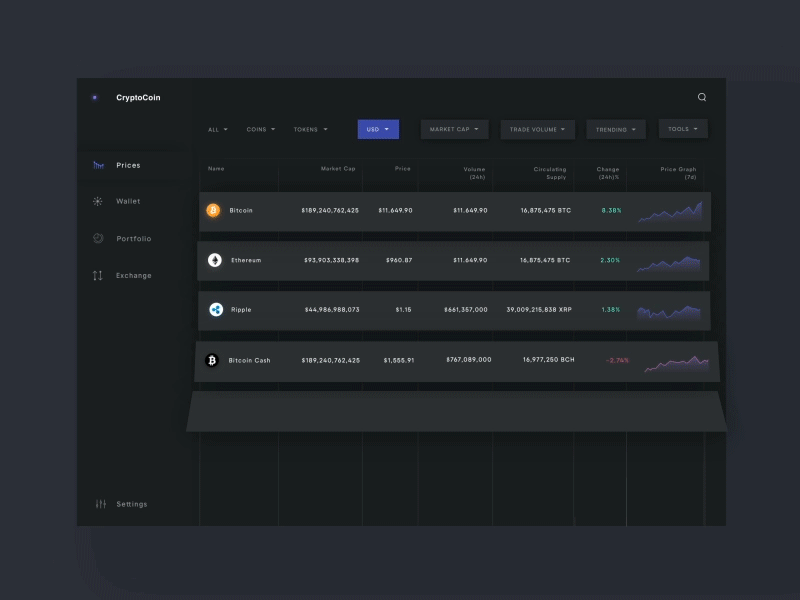
Task: Click the CryptoCoin logo title
Action: [138, 97]
